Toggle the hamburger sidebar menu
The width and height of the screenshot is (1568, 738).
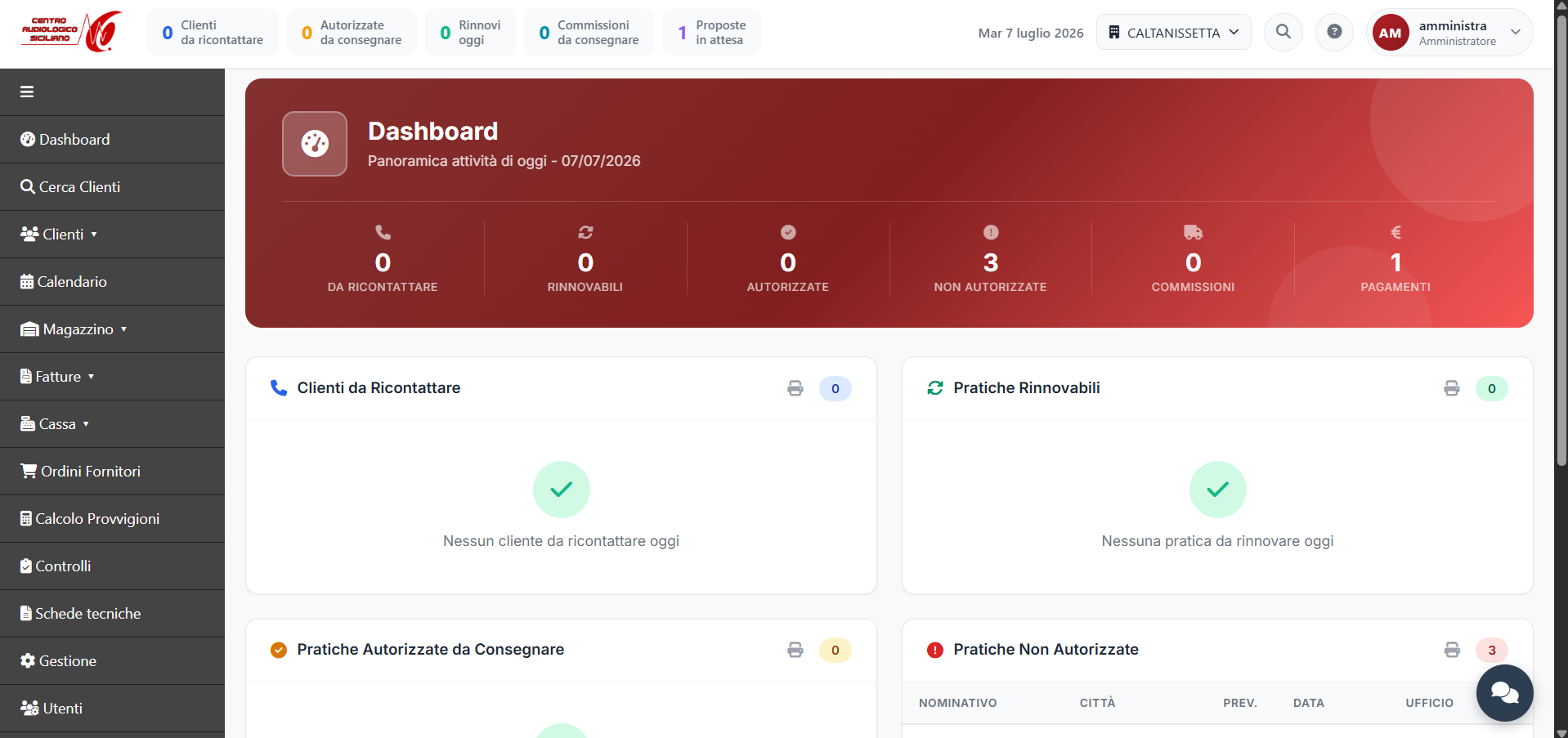(x=27, y=92)
